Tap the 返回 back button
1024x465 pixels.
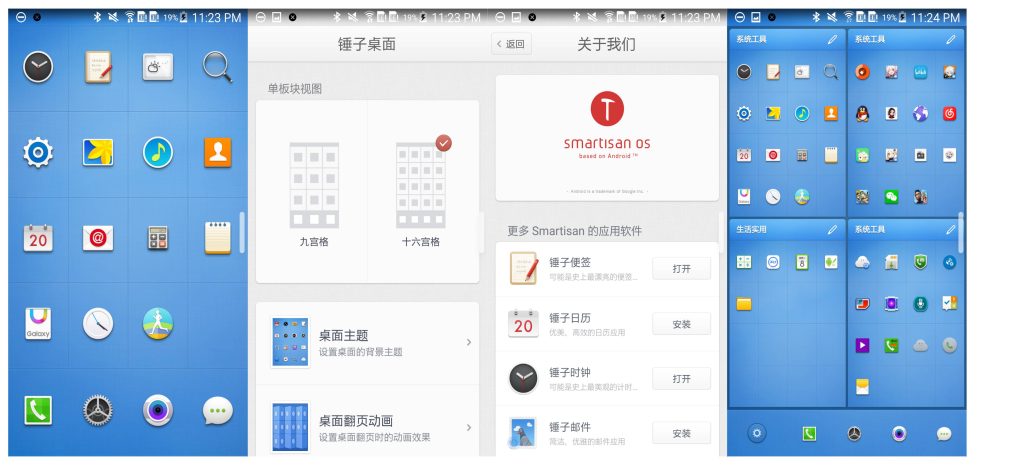pyautogui.click(x=511, y=44)
